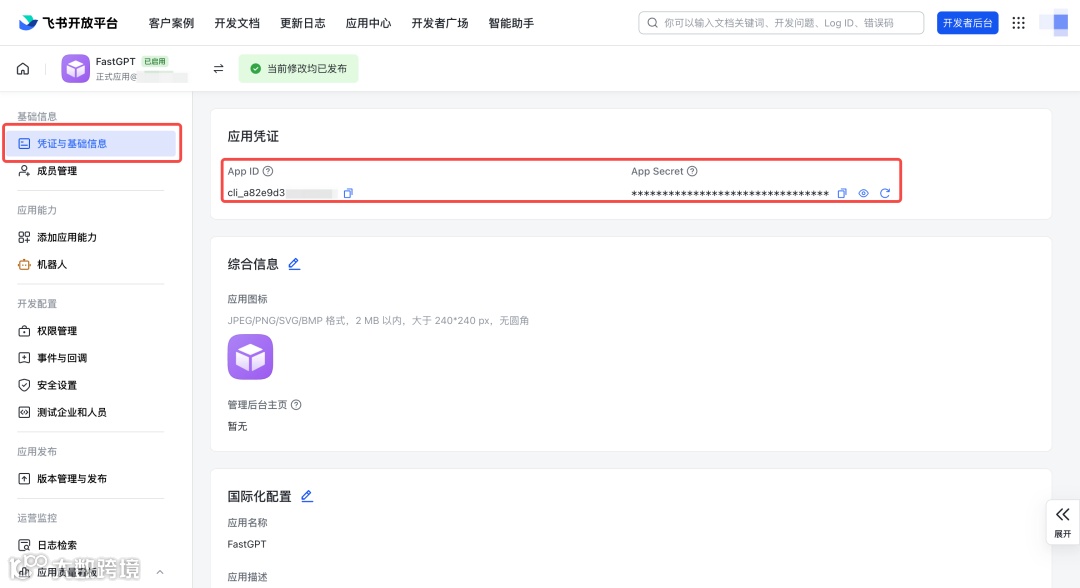
Task: Click the App Secret help question icon
Action: tap(692, 171)
